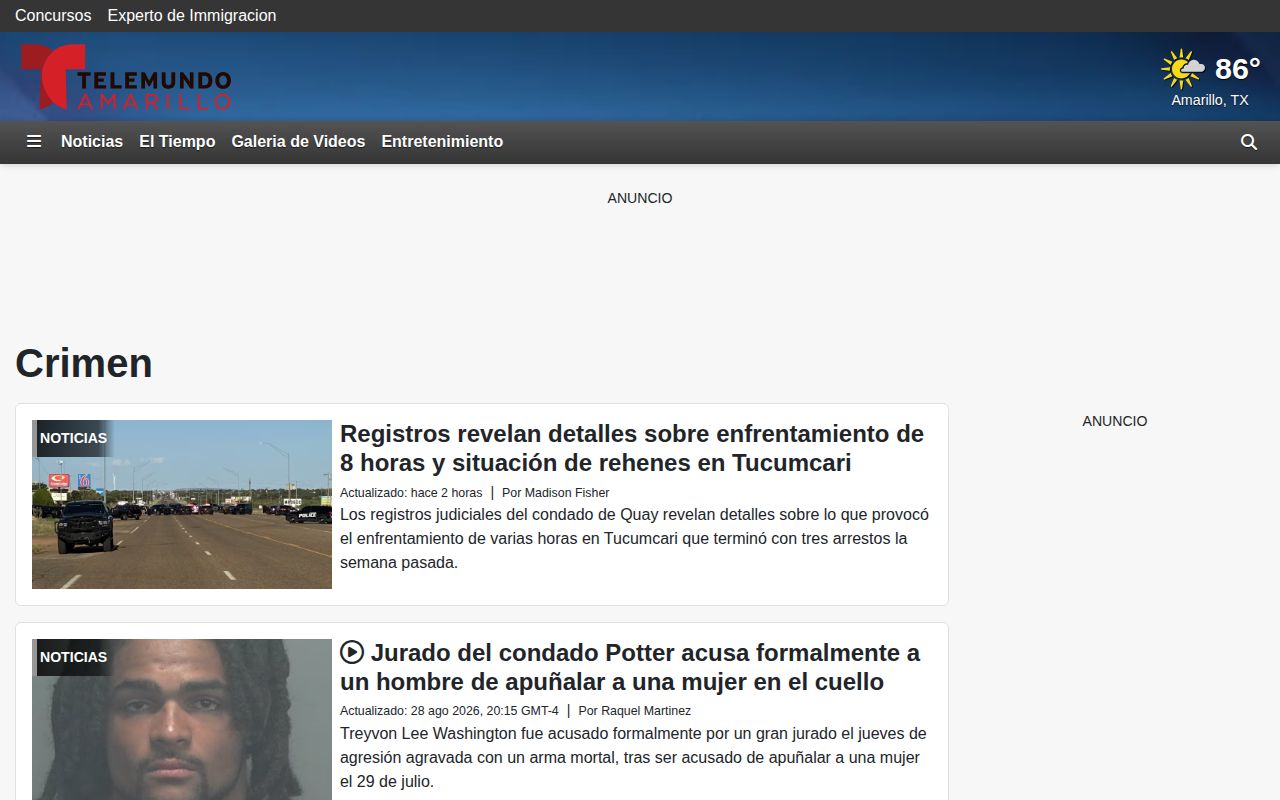
Task: Select Noticias in the navigation bar
Action: [92, 142]
